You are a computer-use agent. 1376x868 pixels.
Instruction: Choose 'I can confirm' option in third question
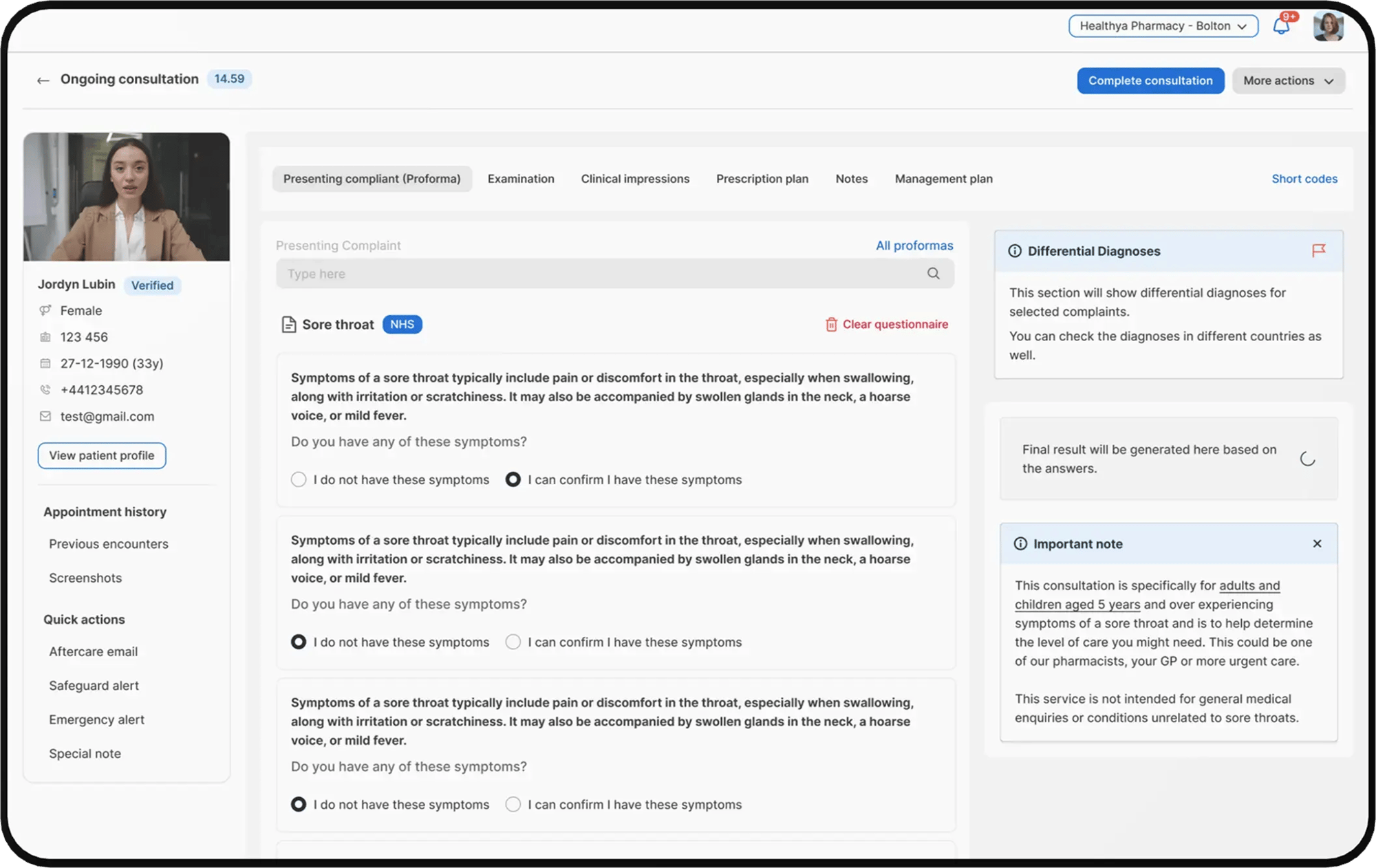point(513,804)
